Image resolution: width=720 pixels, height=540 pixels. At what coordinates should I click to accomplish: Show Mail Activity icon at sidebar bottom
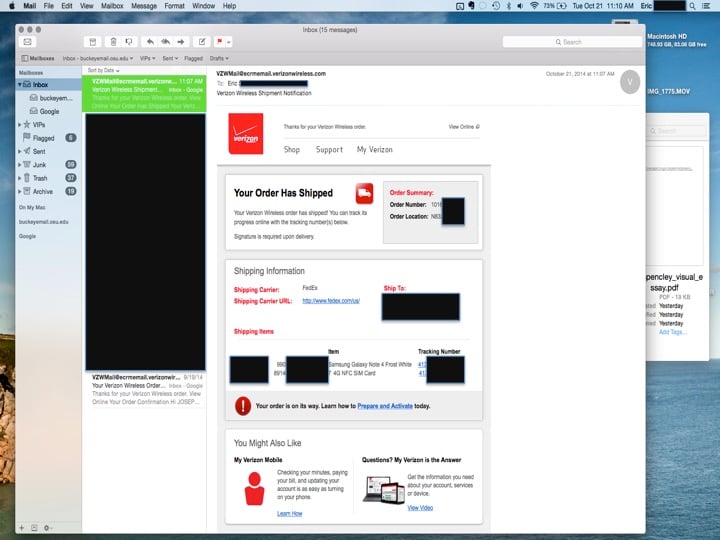[x=34, y=528]
